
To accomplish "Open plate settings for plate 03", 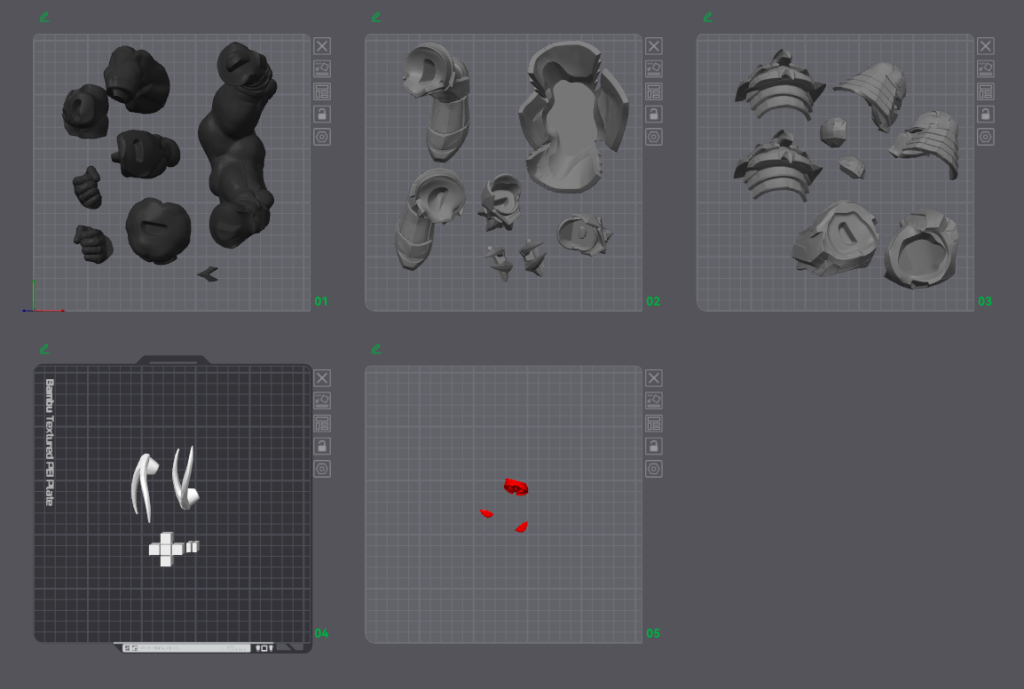I will click(x=985, y=137).
